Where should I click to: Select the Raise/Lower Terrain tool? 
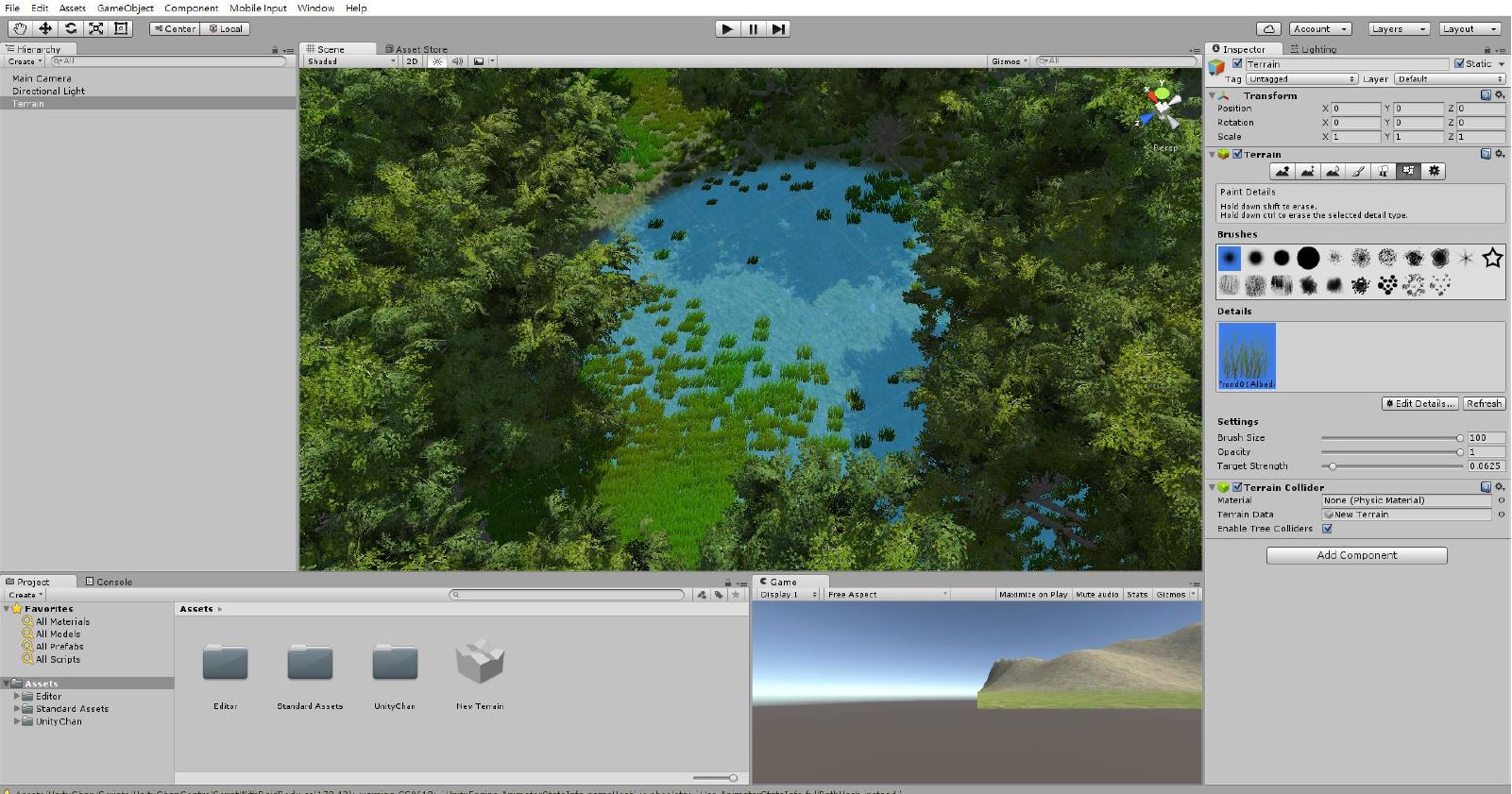(x=1282, y=171)
